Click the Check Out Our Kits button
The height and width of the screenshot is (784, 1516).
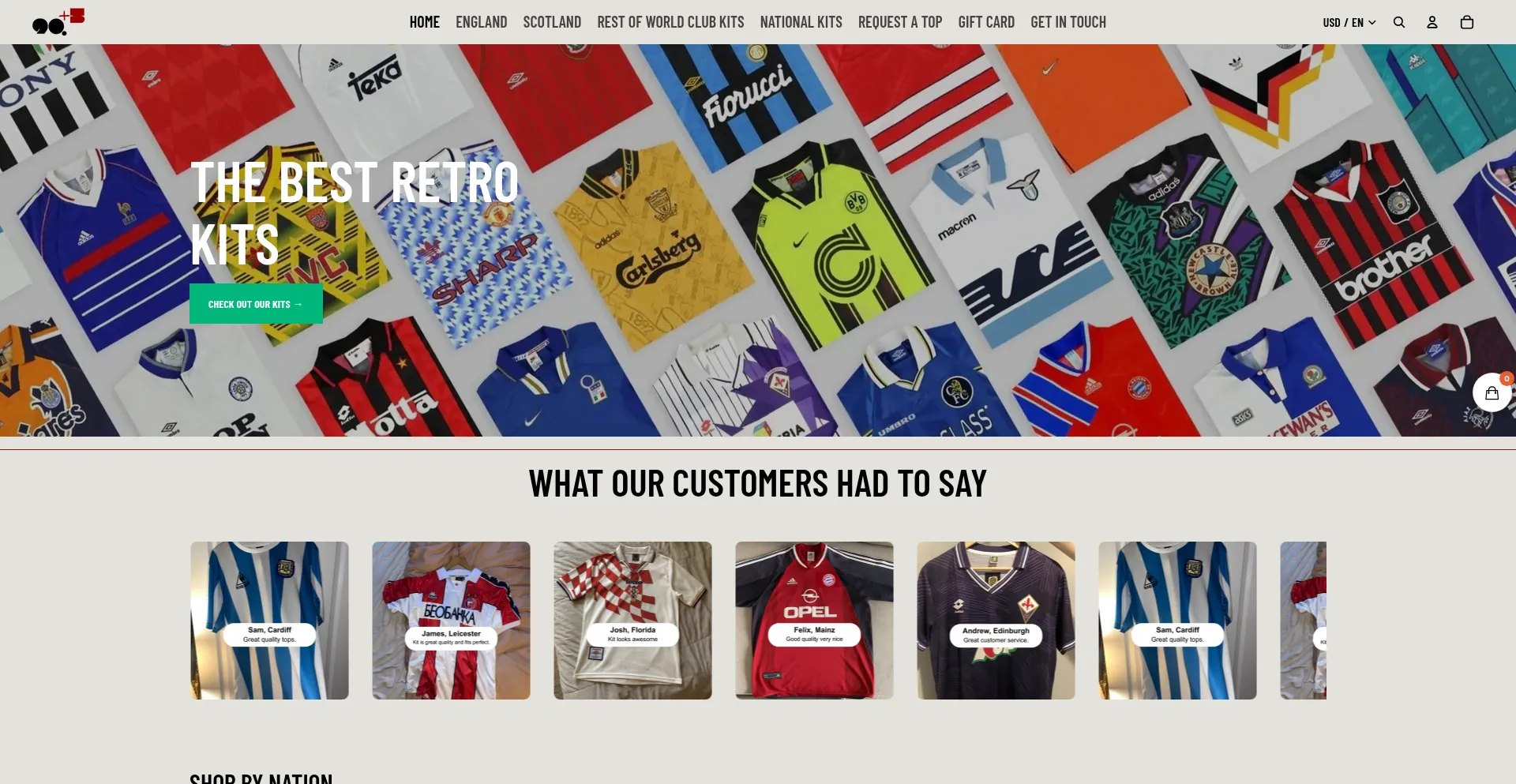[x=256, y=304]
